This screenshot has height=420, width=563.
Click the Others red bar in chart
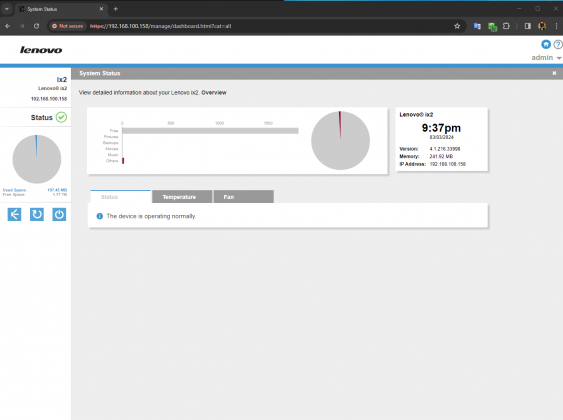pyautogui.click(x=123, y=161)
